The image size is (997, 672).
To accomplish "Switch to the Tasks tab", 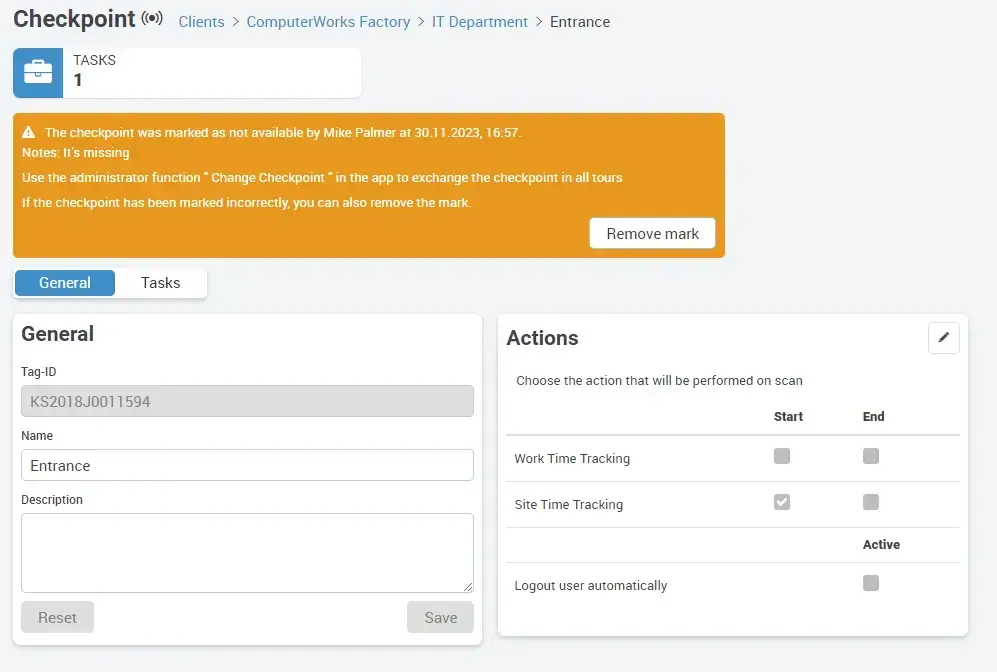I will [x=160, y=283].
